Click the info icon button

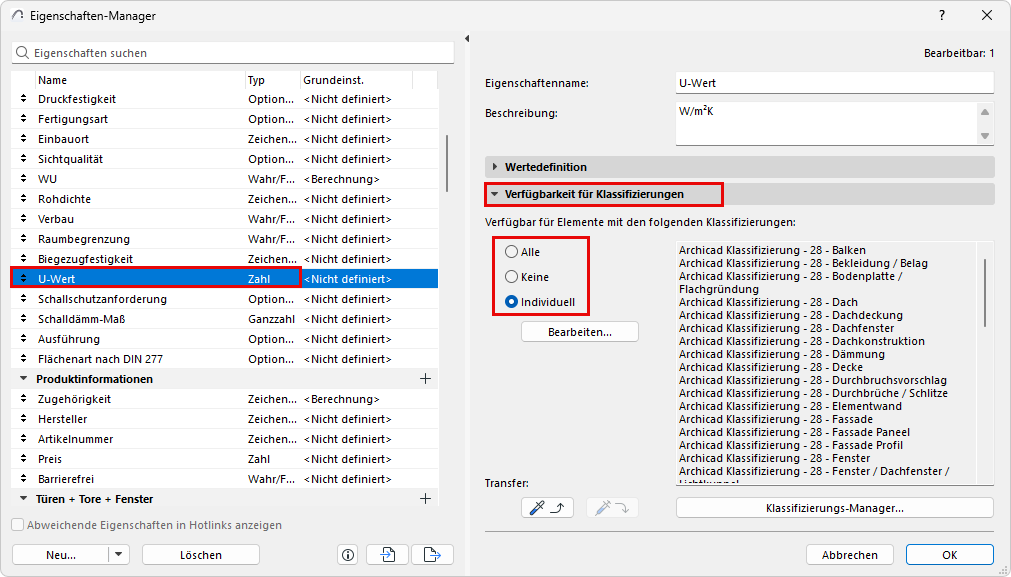(348, 554)
